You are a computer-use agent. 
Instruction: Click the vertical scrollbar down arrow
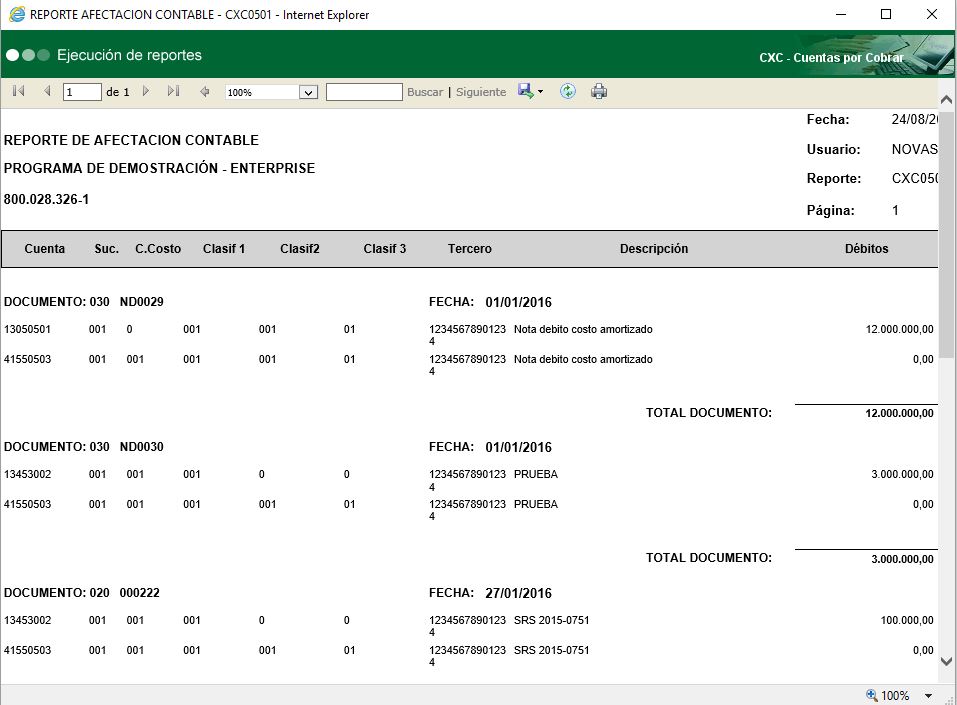(947, 661)
